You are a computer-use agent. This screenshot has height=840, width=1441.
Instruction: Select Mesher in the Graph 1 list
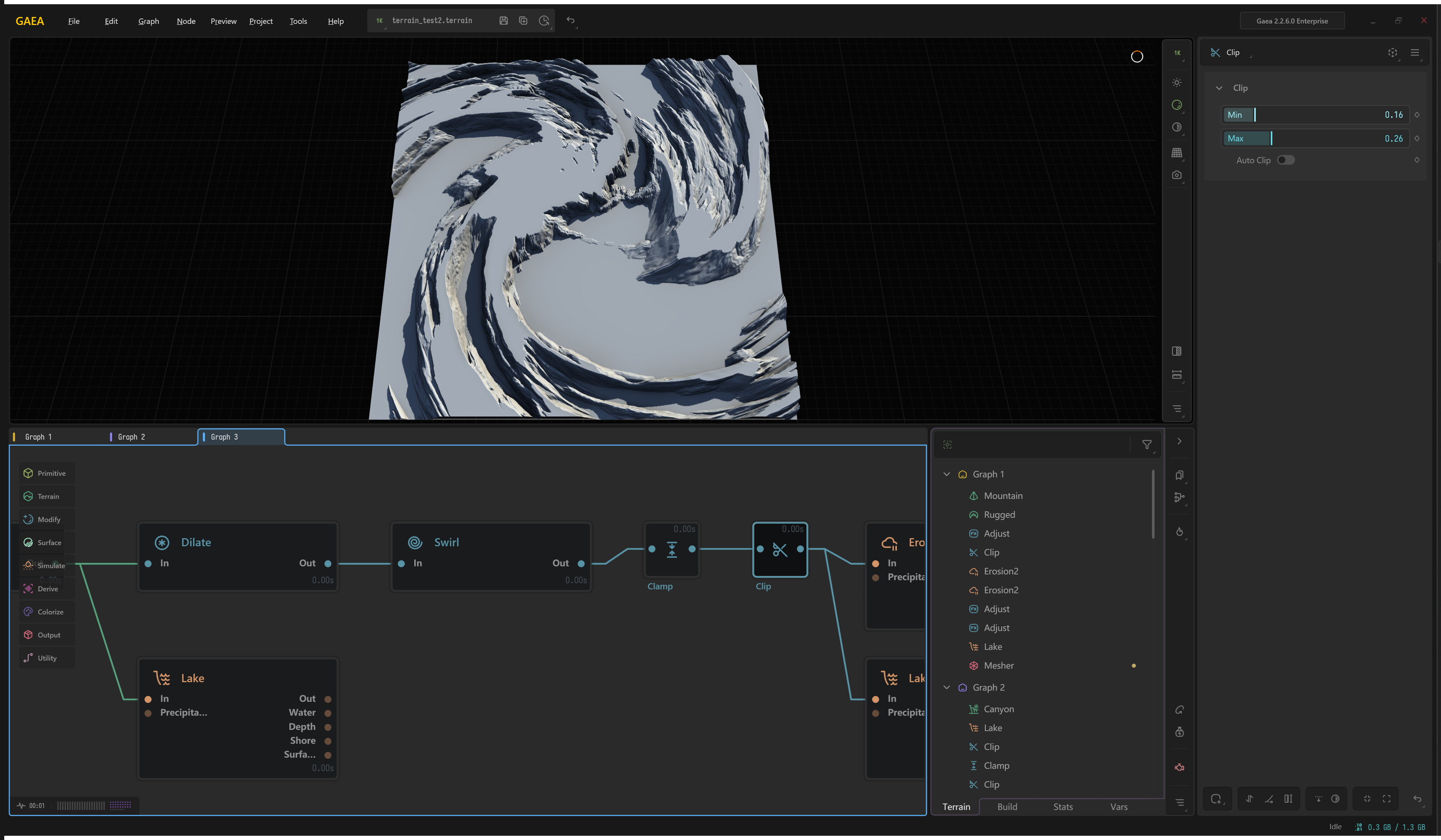tap(998, 666)
